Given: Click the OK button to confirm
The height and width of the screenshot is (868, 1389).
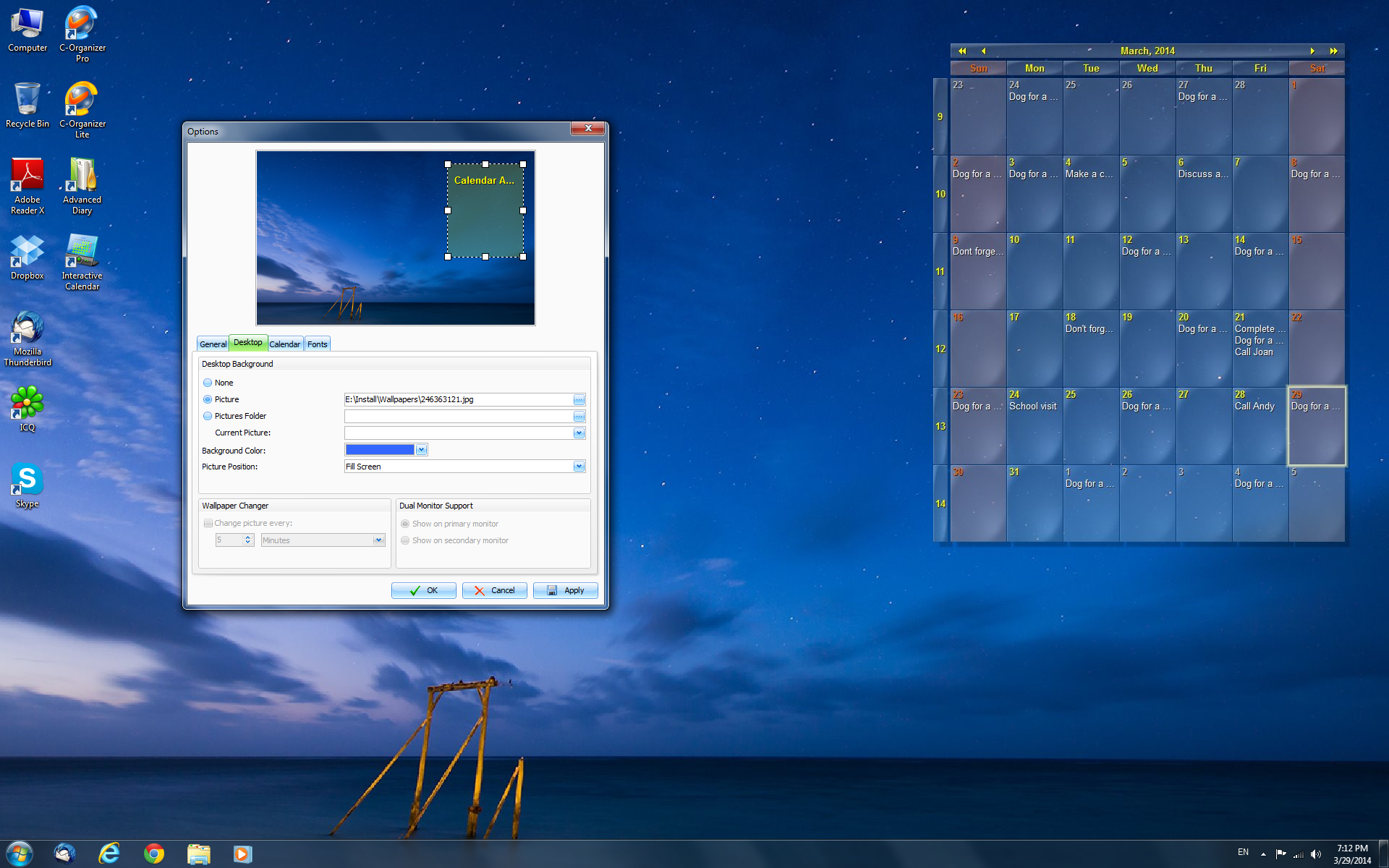Looking at the screenshot, I should 423,590.
